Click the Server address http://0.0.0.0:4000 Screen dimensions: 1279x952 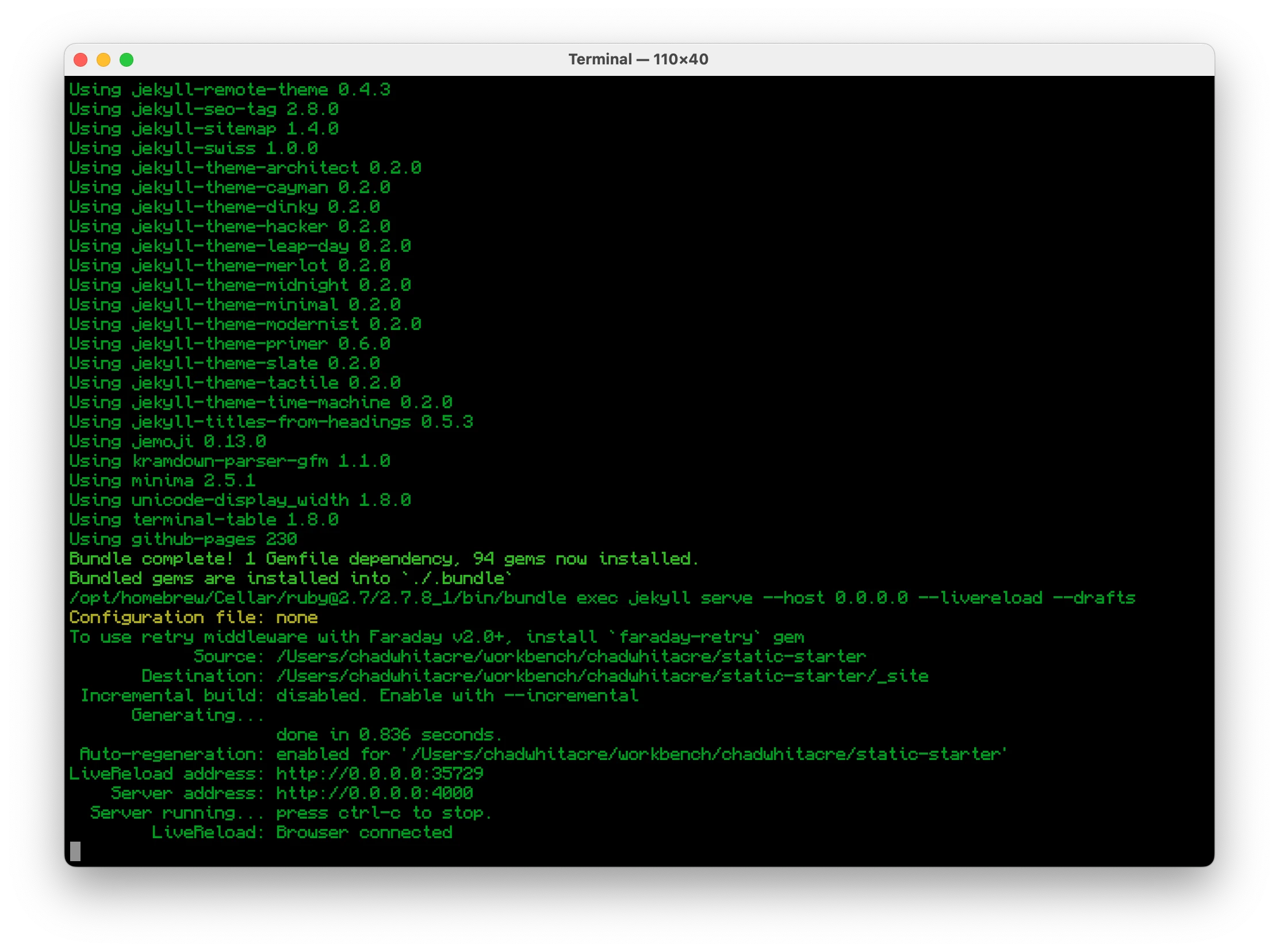(x=374, y=793)
